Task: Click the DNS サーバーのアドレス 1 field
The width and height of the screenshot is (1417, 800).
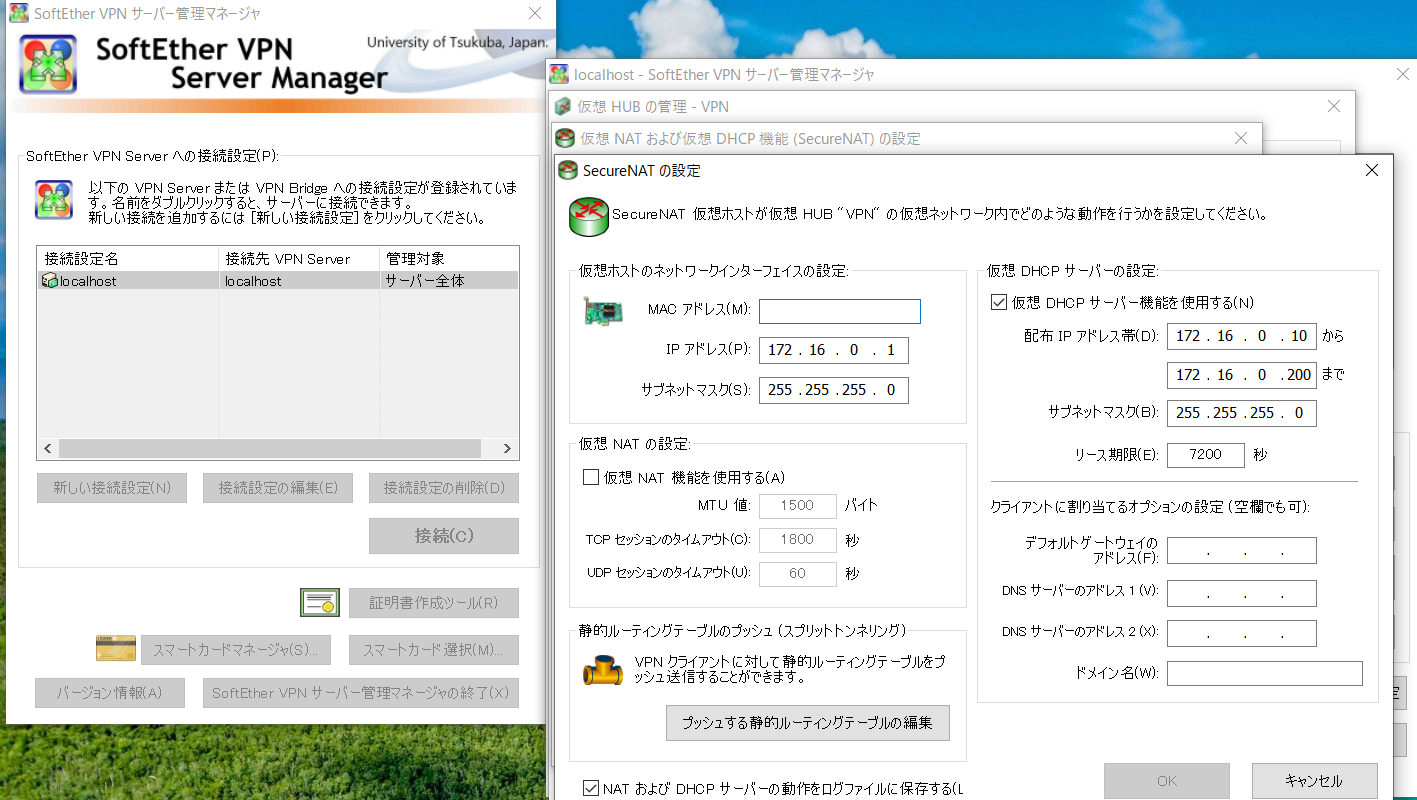Action: click(1242, 594)
